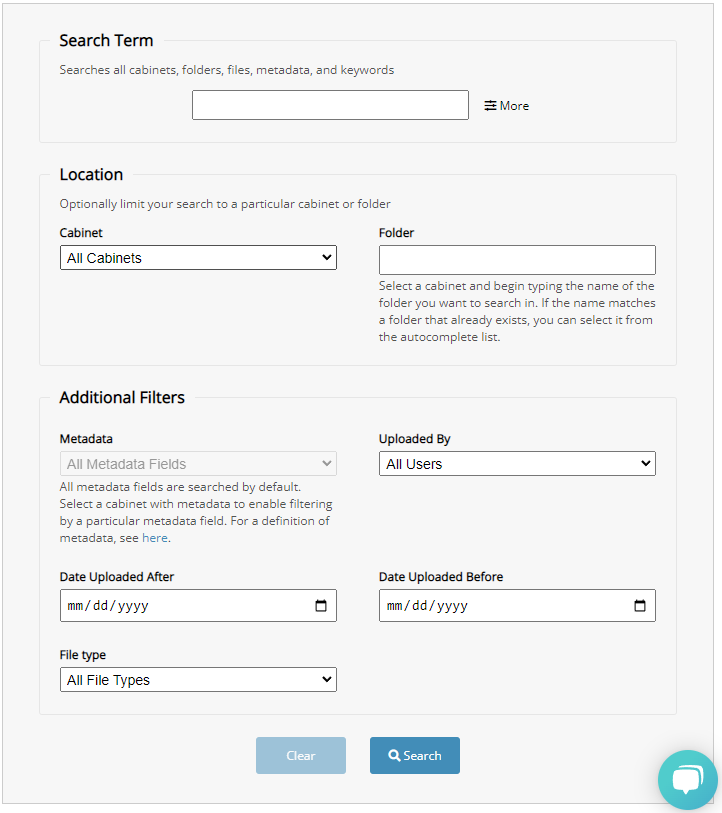Viewport: 722px width, 813px height.
Task: Focus the Search Term text box
Action: tap(330, 105)
